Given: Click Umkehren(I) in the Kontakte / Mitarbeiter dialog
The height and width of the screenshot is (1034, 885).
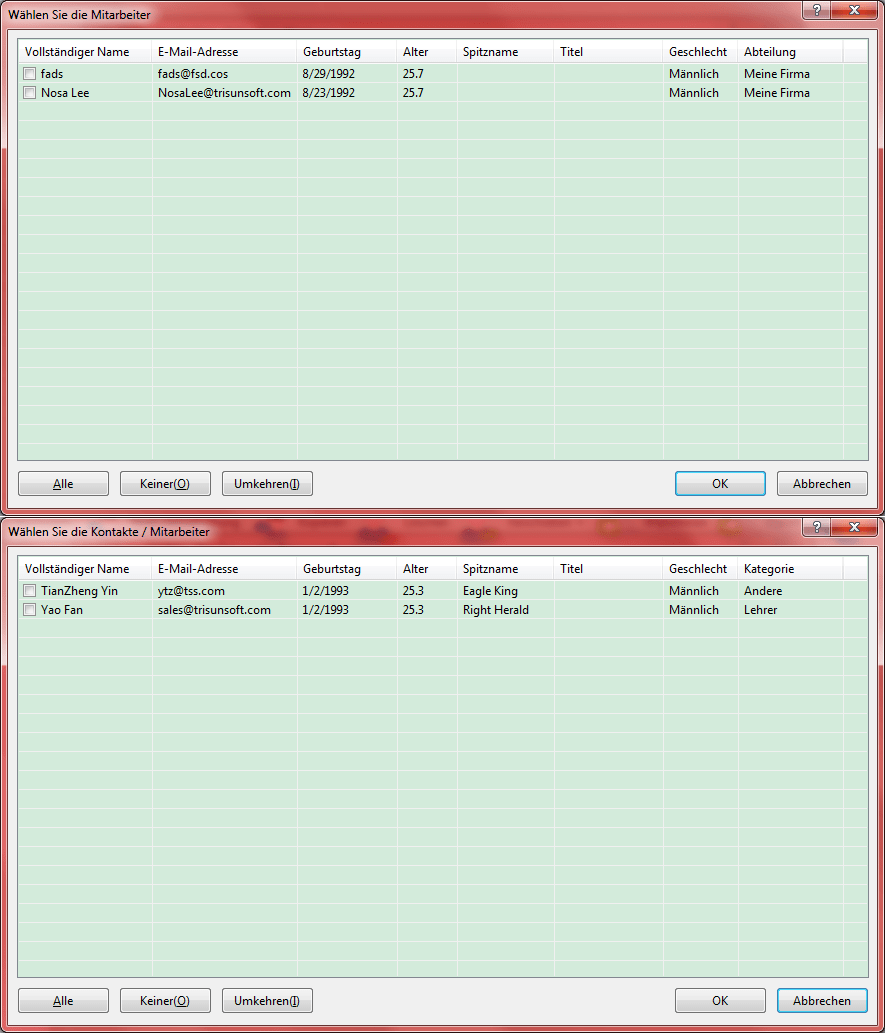Looking at the screenshot, I should tap(267, 1000).
